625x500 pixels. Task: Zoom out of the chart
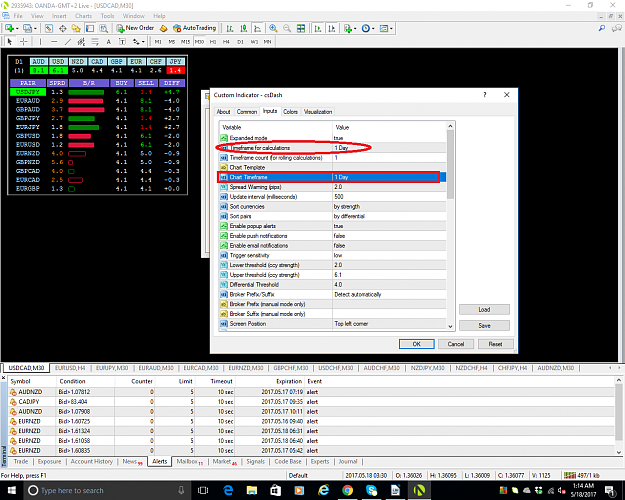(x=287, y=28)
